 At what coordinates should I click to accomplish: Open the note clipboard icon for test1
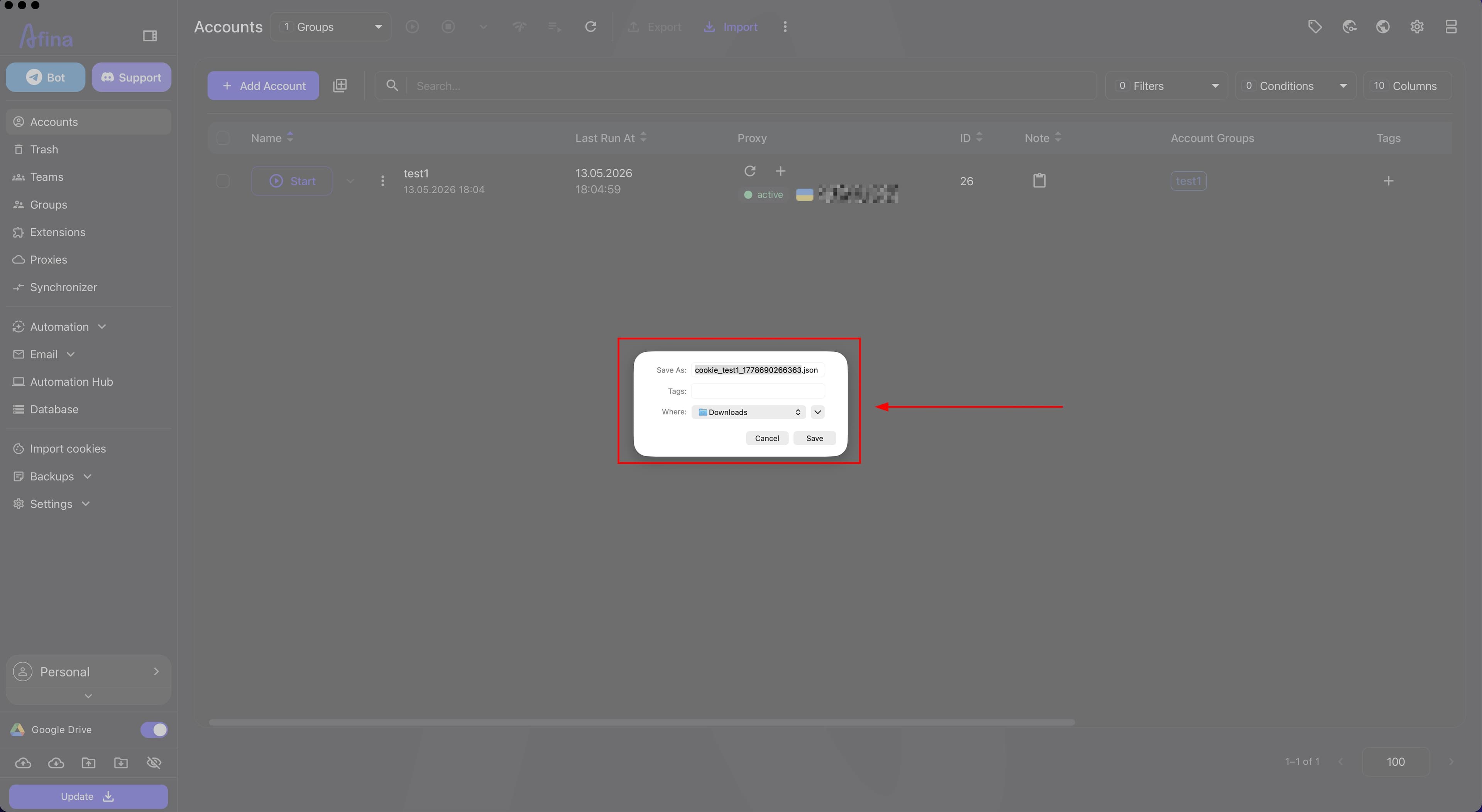(x=1039, y=181)
